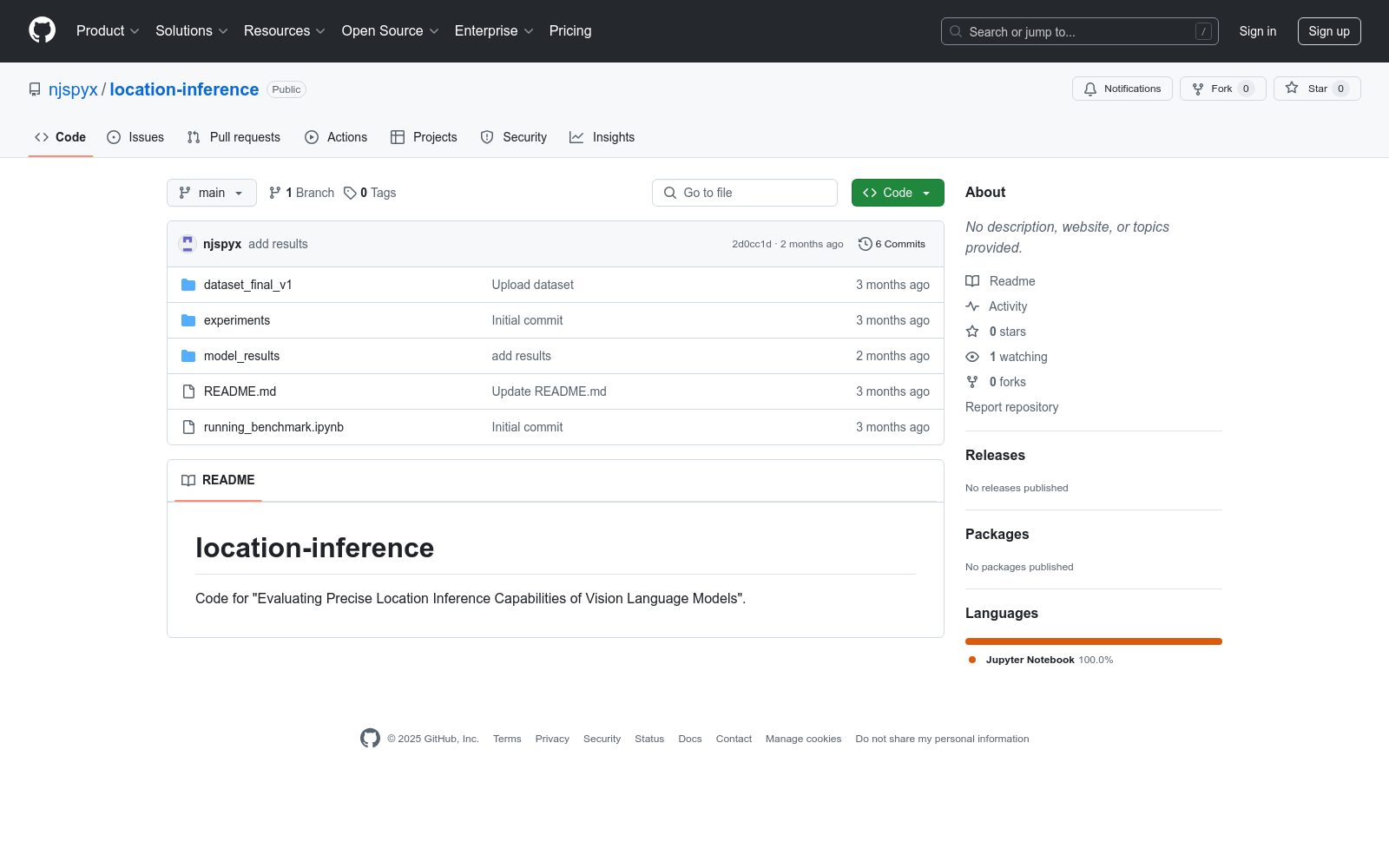1389x868 pixels.
Task: Open Privacy link in footer
Action: (x=552, y=739)
